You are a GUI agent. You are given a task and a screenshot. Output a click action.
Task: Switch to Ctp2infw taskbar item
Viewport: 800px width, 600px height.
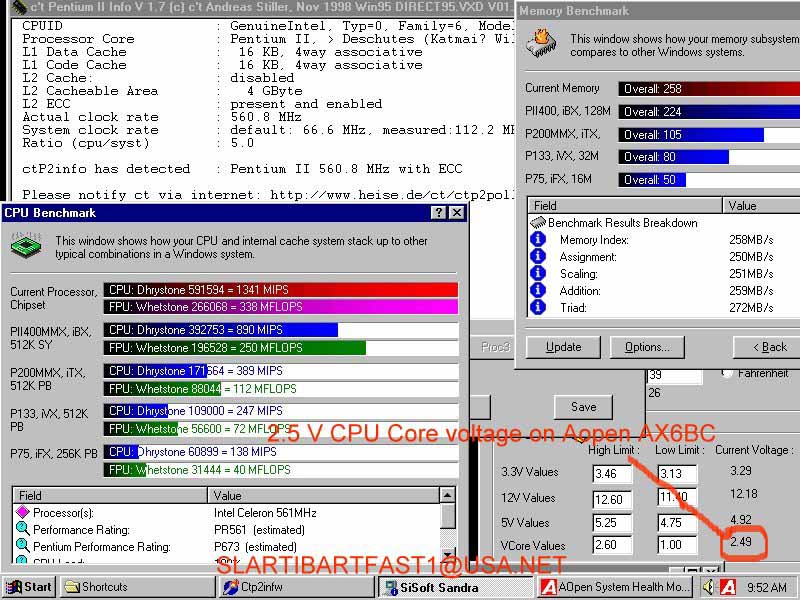pos(296,587)
